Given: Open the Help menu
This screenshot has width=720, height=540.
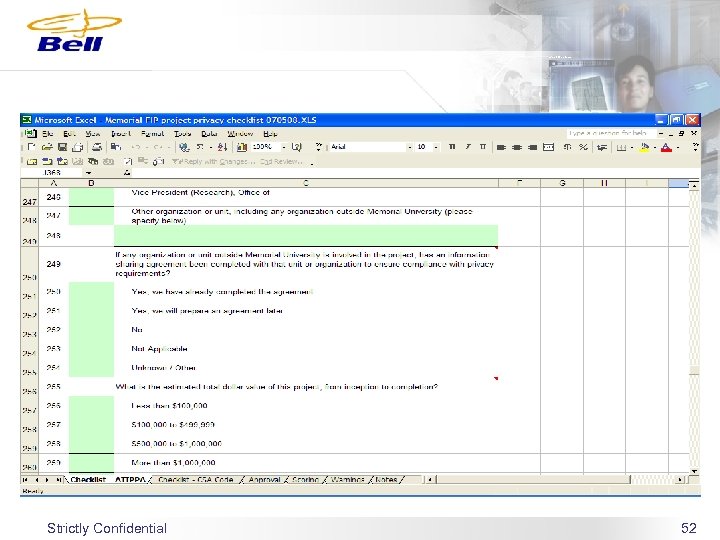Looking at the screenshot, I should 270,134.
